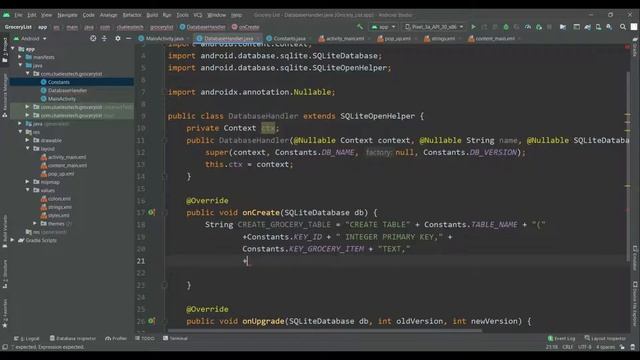Open the Favorites side tab

coord(5,313)
